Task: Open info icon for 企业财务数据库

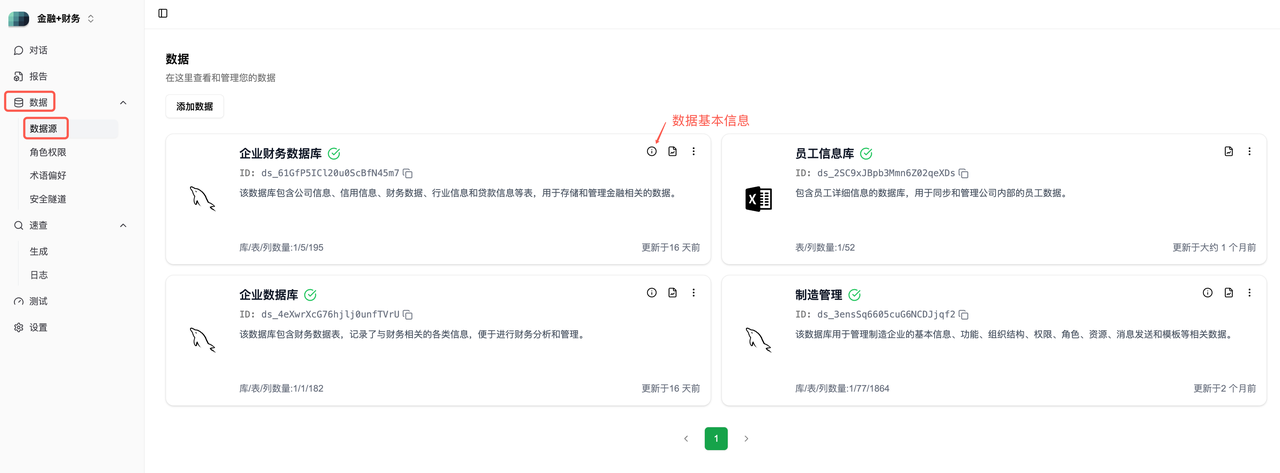Action: click(652, 152)
